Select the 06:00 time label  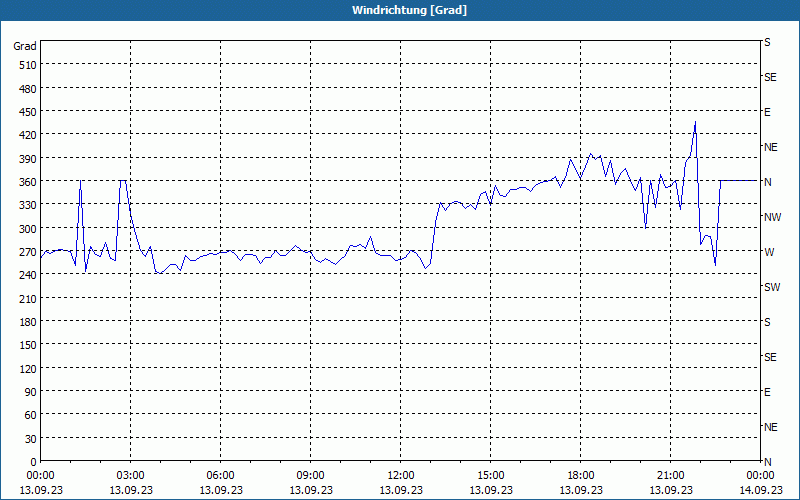[220, 476]
